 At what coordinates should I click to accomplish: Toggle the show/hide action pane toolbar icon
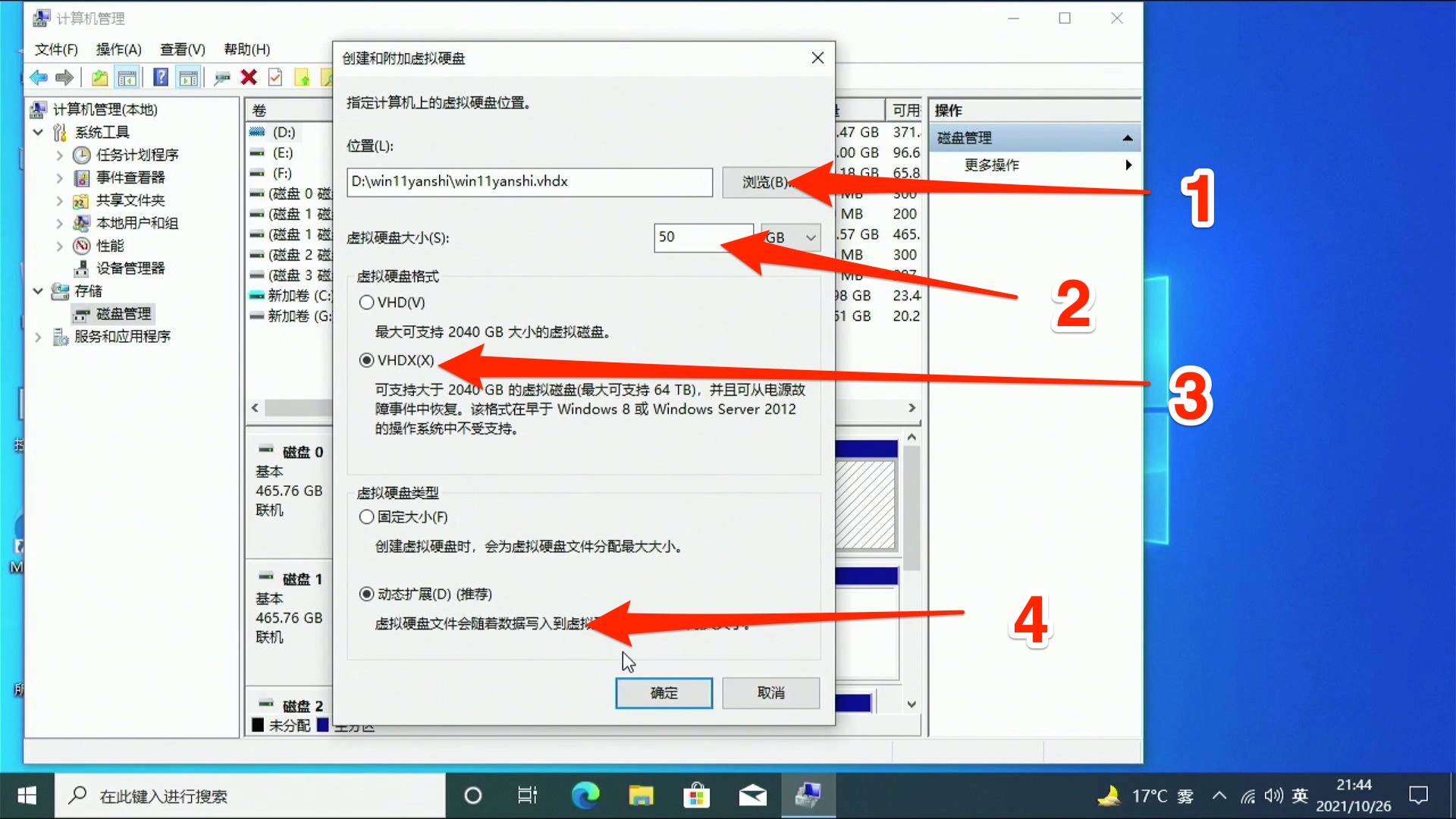(x=189, y=77)
